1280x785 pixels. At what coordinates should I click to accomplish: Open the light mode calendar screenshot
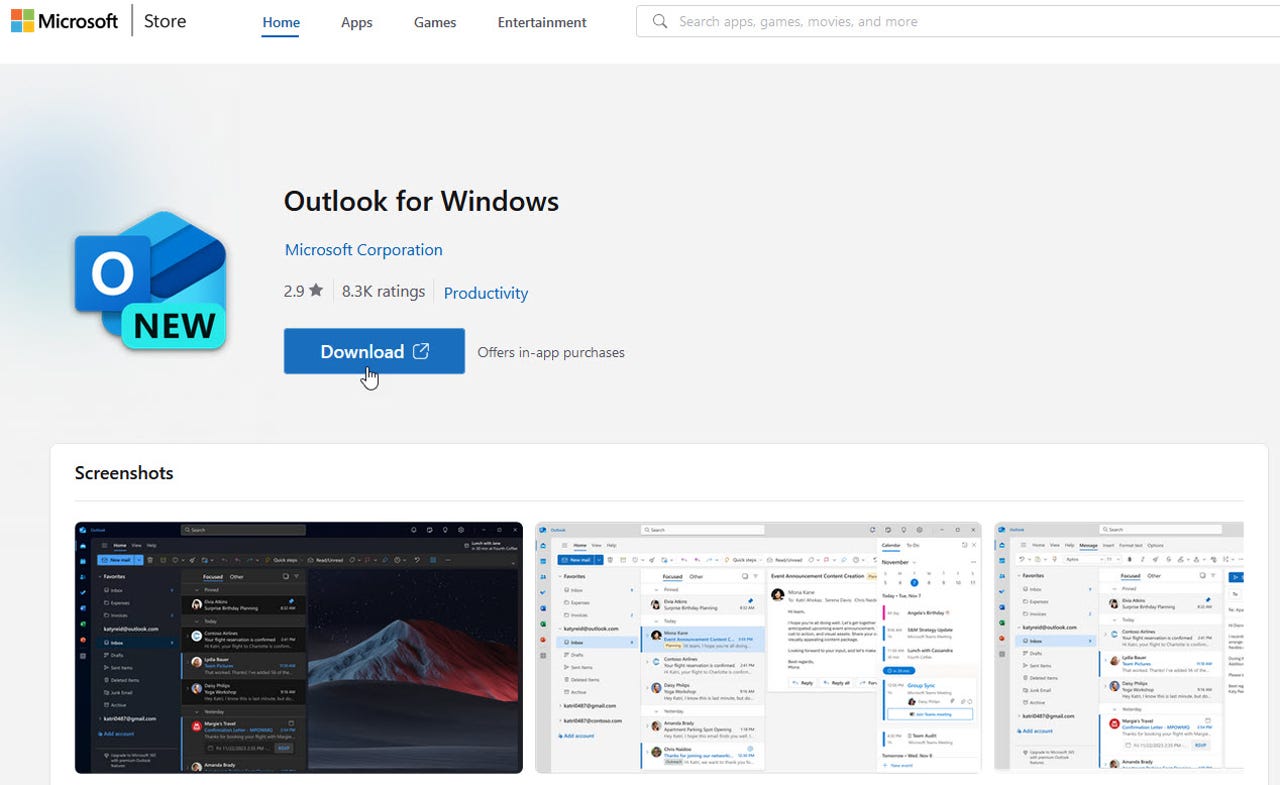tap(758, 647)
